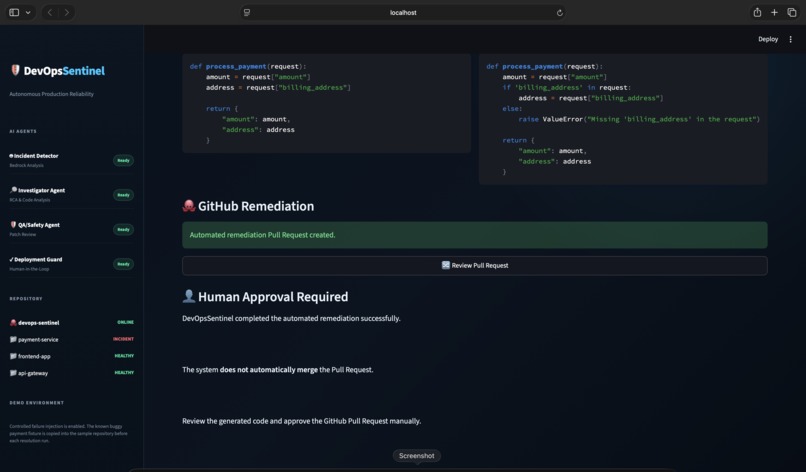Click the localhost address bar
Image resolution: width=806 pixels, height=472 pixels.
point(403,12)
